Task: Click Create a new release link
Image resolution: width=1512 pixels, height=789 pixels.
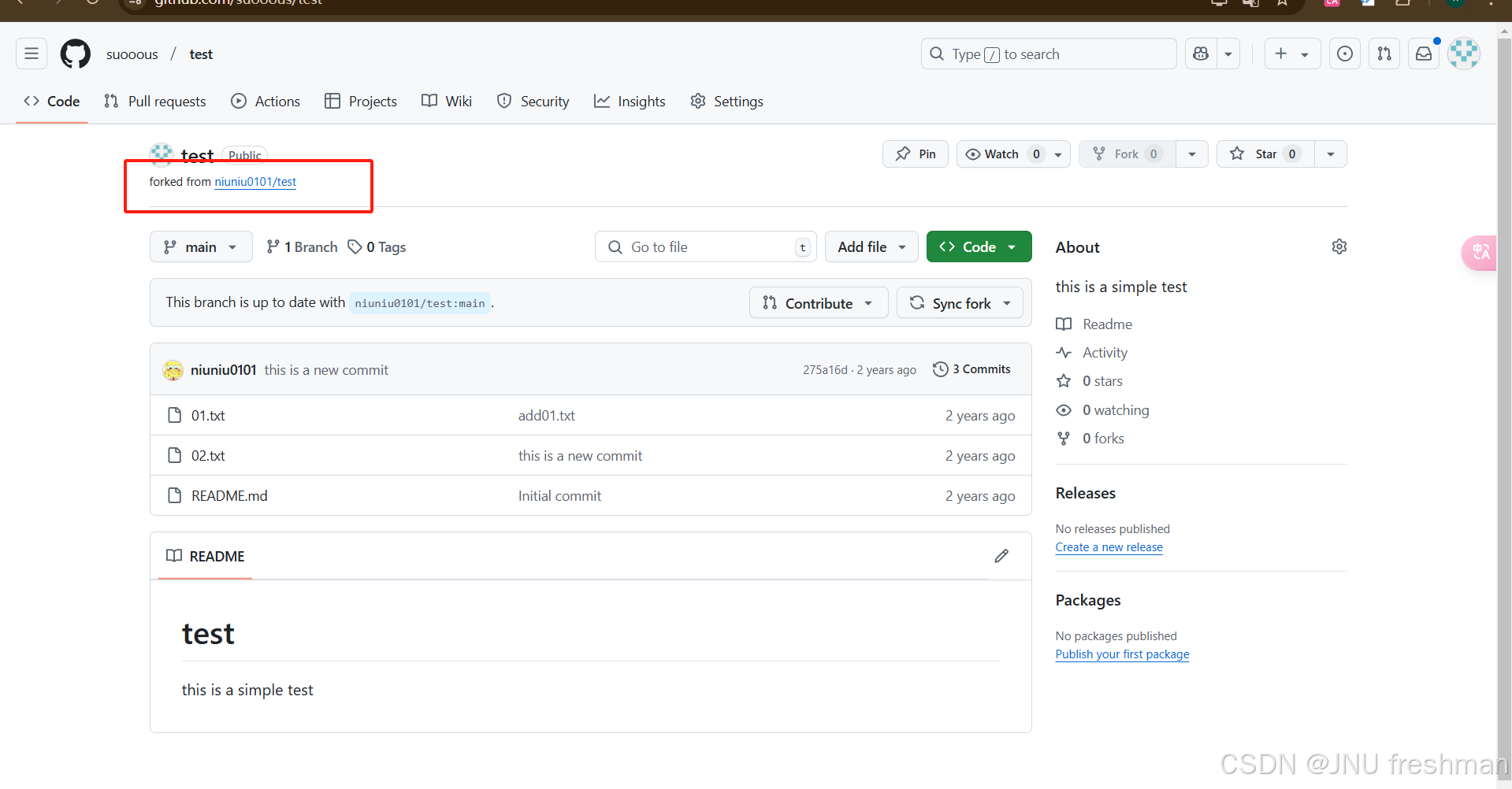Action: click(x=1109, y=546)
